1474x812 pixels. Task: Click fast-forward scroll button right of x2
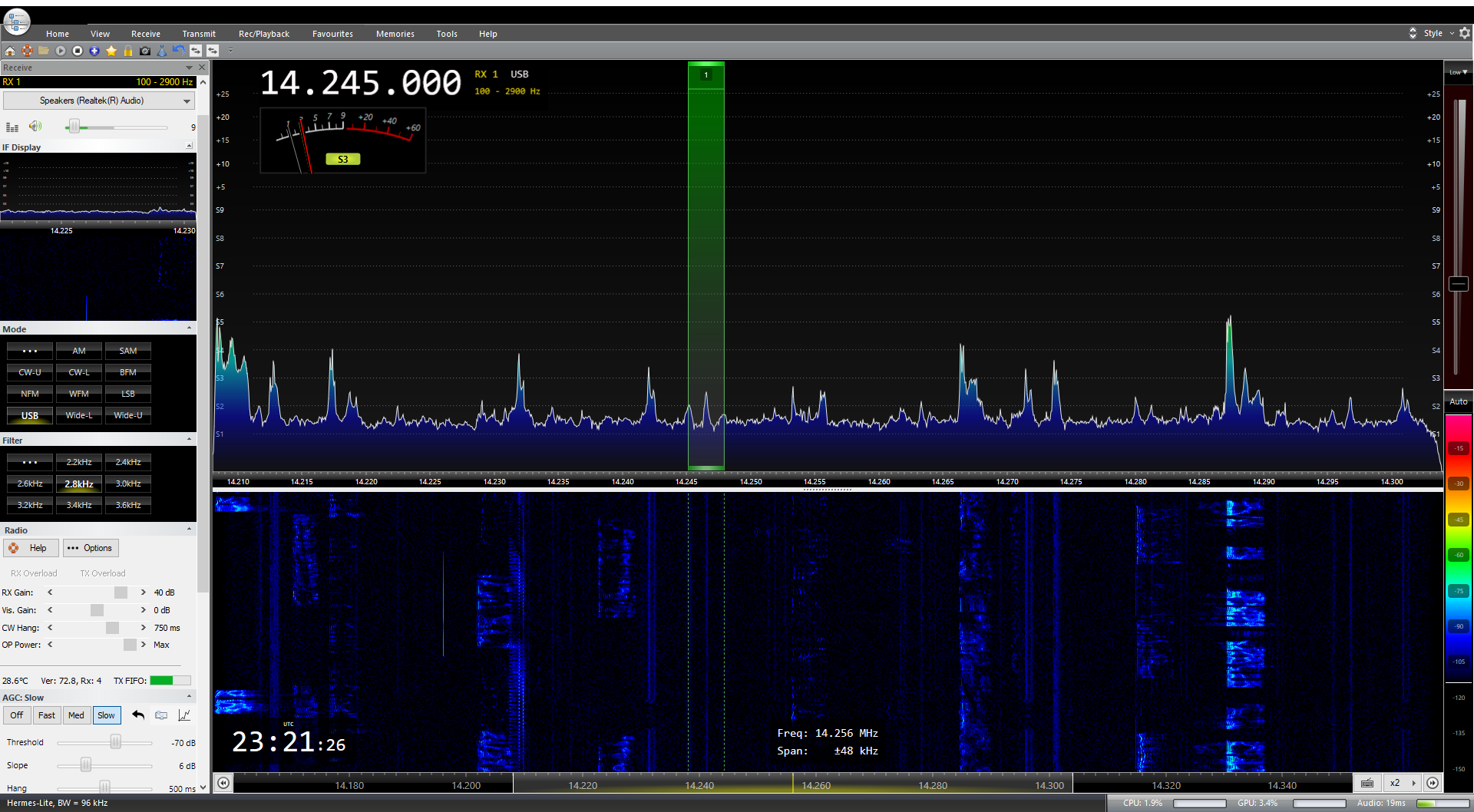(1433, 783)
